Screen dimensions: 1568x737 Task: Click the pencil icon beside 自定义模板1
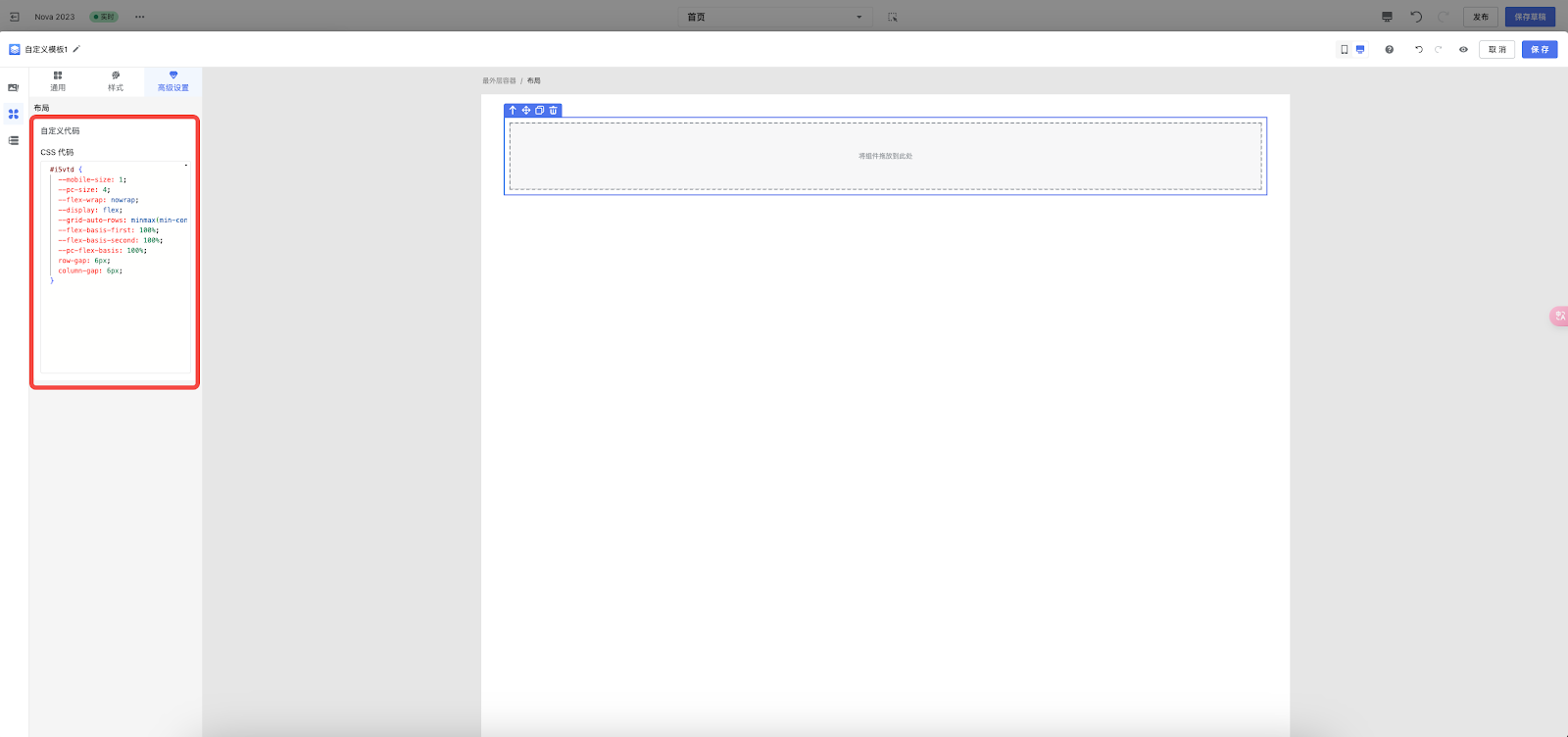click(76, 49)
